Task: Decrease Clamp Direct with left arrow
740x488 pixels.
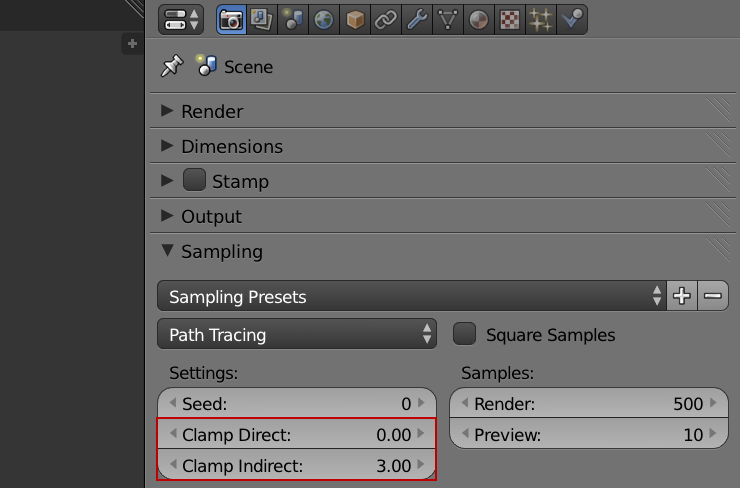Action: click(173, 434)
